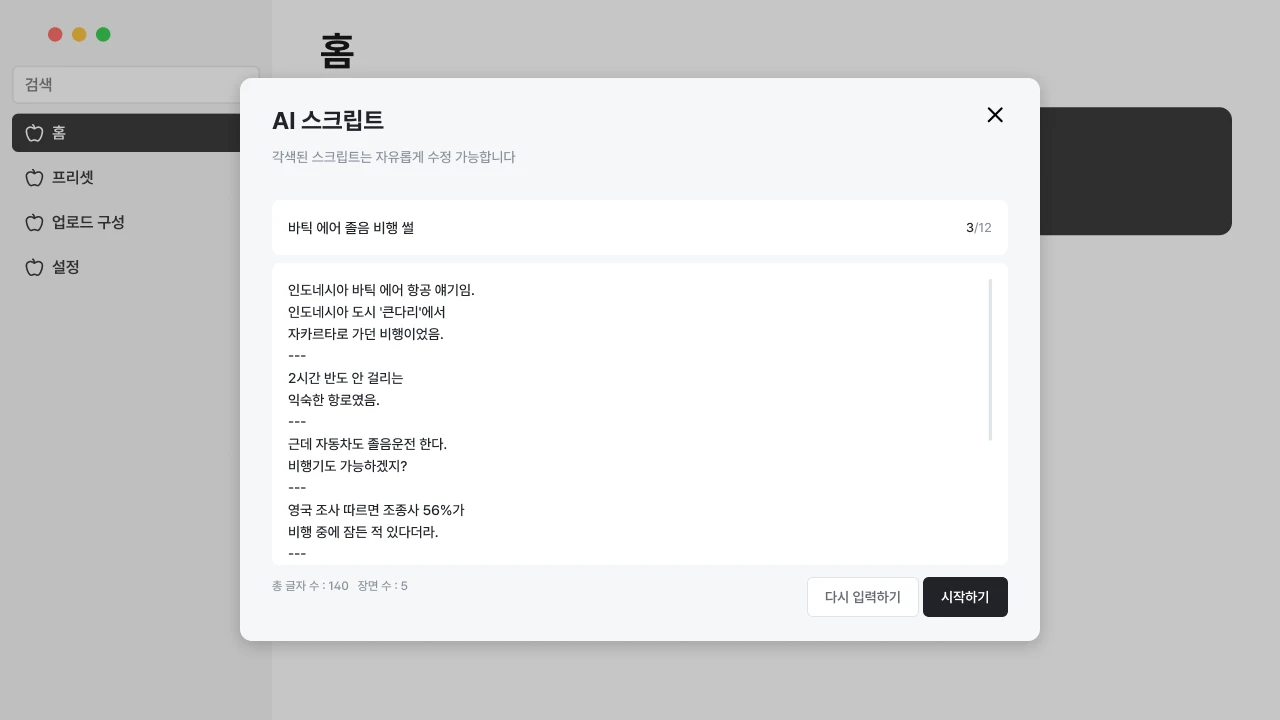Click the line 비행 중에 잠든 적 있다더라.

click(363, 532)
